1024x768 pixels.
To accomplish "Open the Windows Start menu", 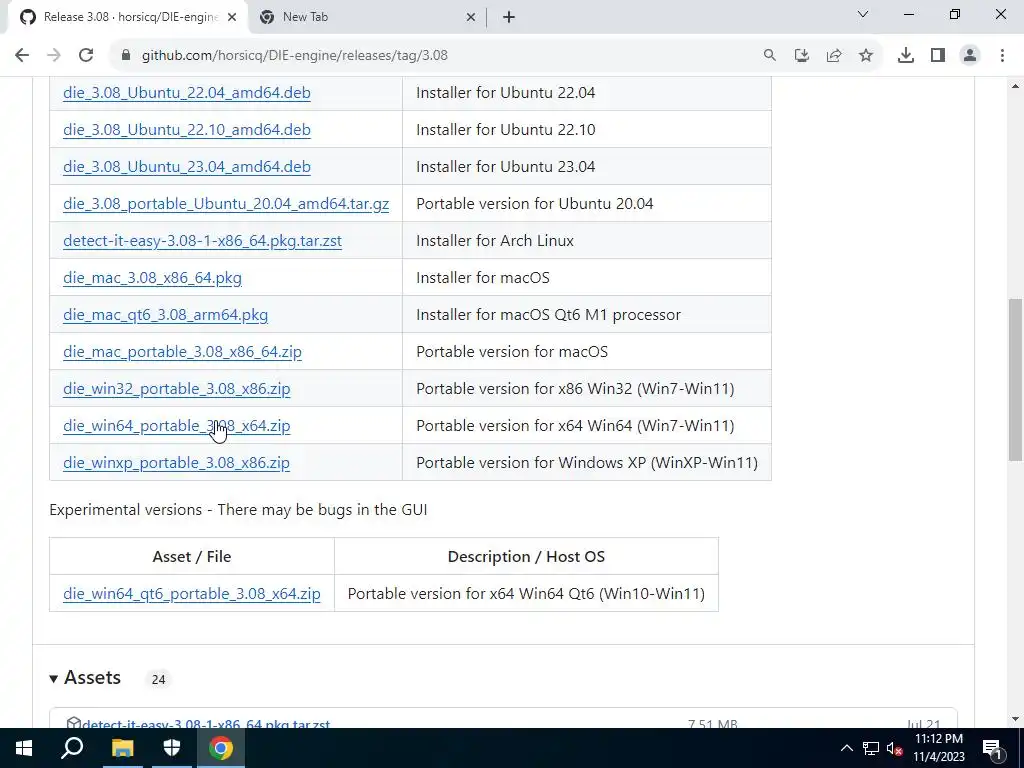I will 24,748.
